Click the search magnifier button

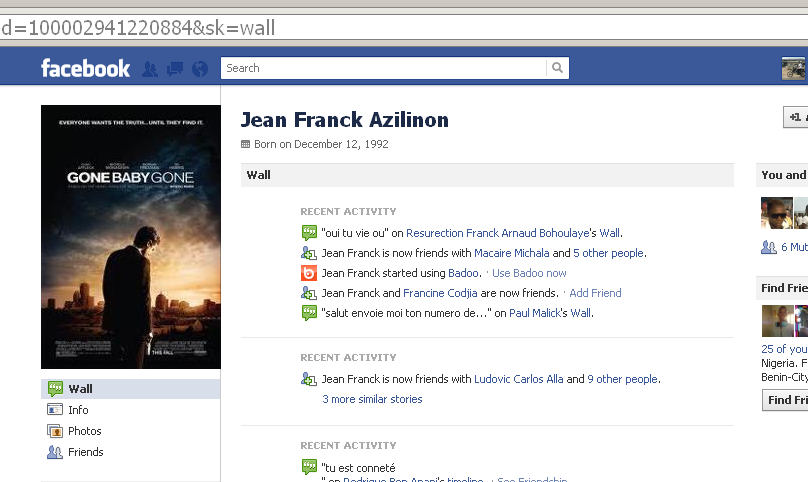(x=557, y=68)
